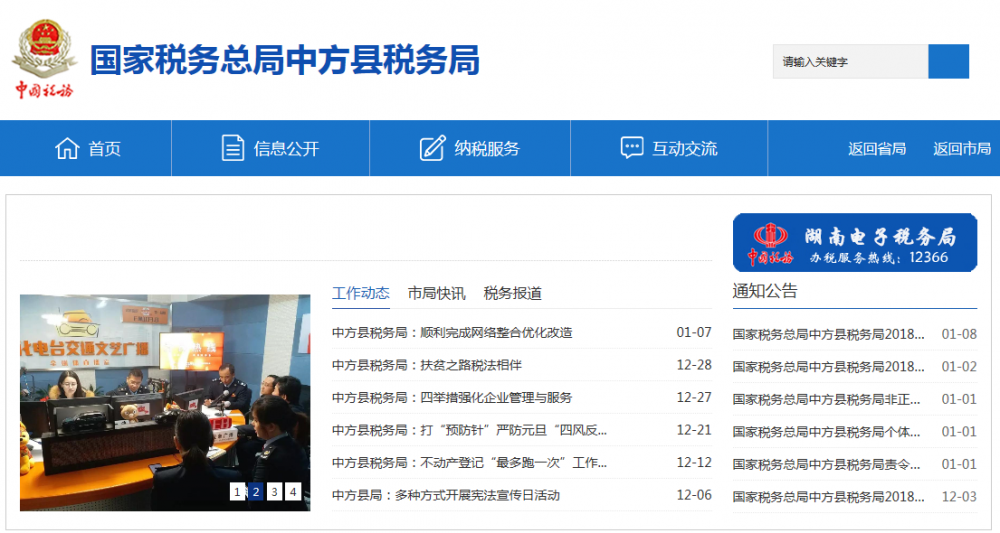The height and width of the screenshot is (533, 1000).
Task: Click the radio studio carousel photo
Action: pos(165,402)
